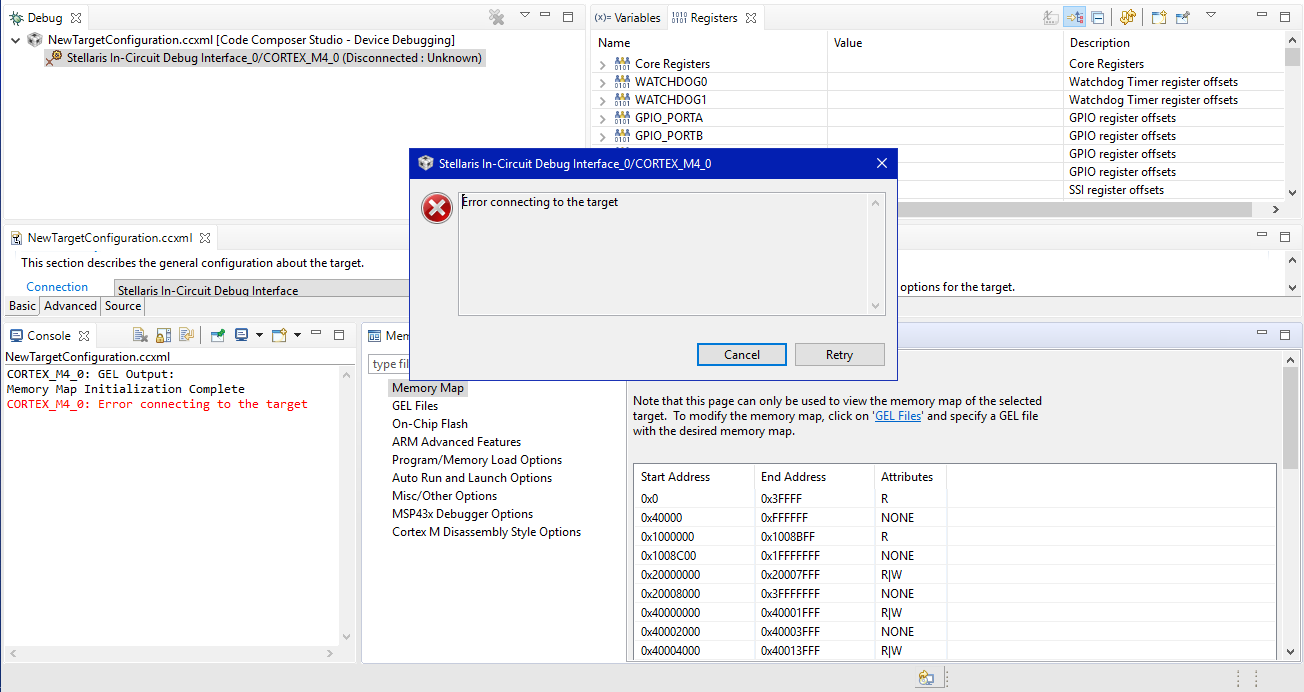Switch to the Advanced tab
The height and width of the screenshot is (692, 1304).
[70, 306]
